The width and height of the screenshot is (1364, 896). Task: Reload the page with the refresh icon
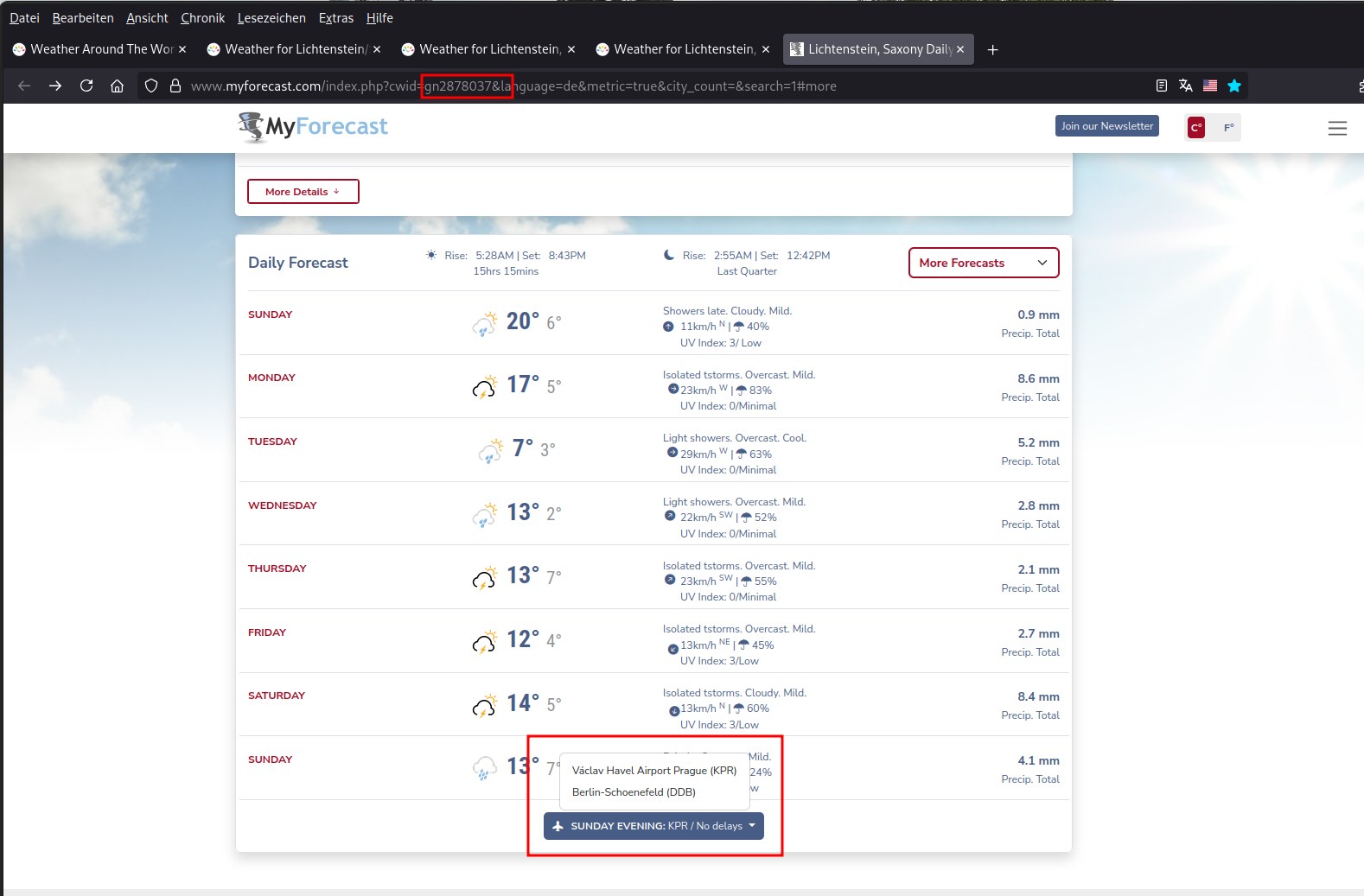[86, 86]
